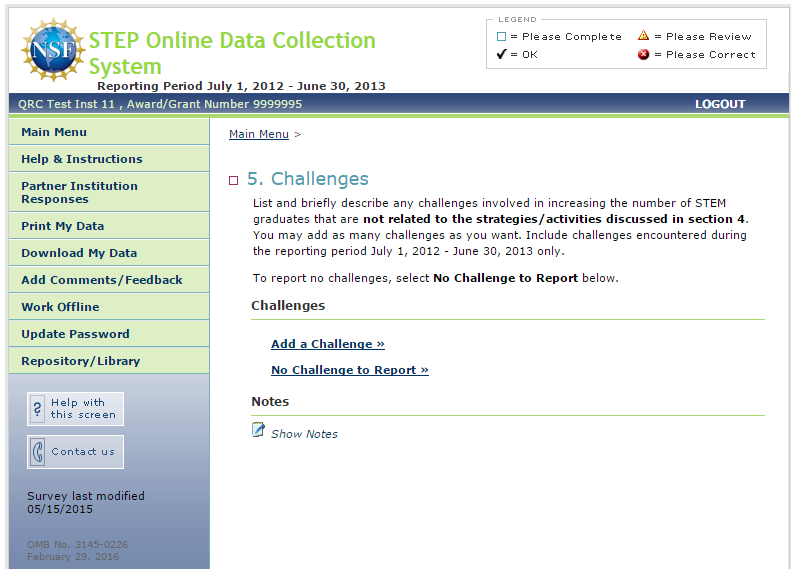Screen dimensions: 799x569
Task: Click the question mark help icon
Action: click(x=38, y=408)
